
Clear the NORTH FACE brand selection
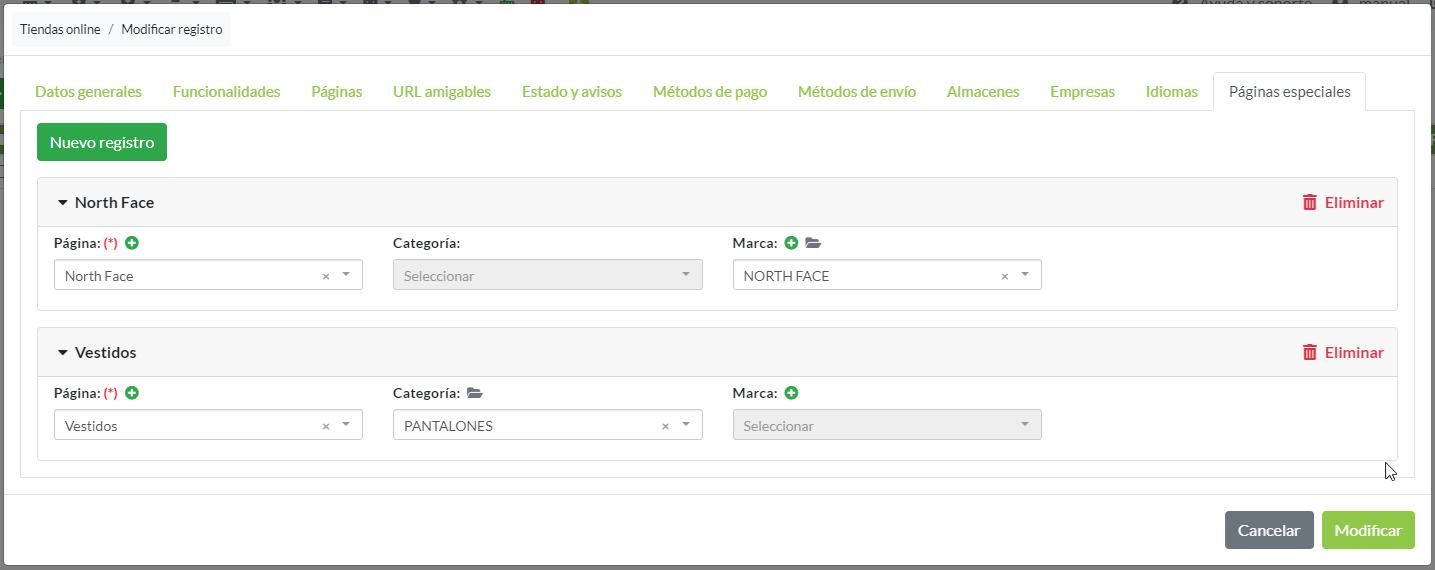tap(1005, 276)
